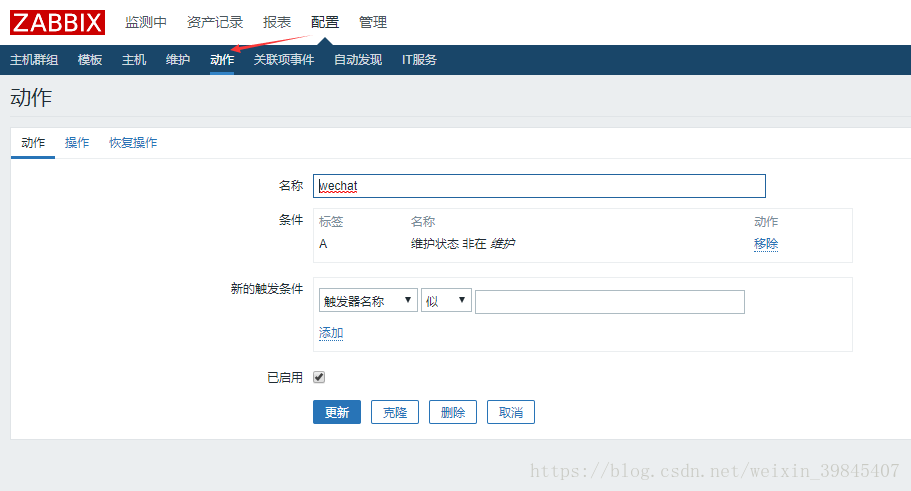
Task: Click 添加 to add the condition
Action: point(331,333)
